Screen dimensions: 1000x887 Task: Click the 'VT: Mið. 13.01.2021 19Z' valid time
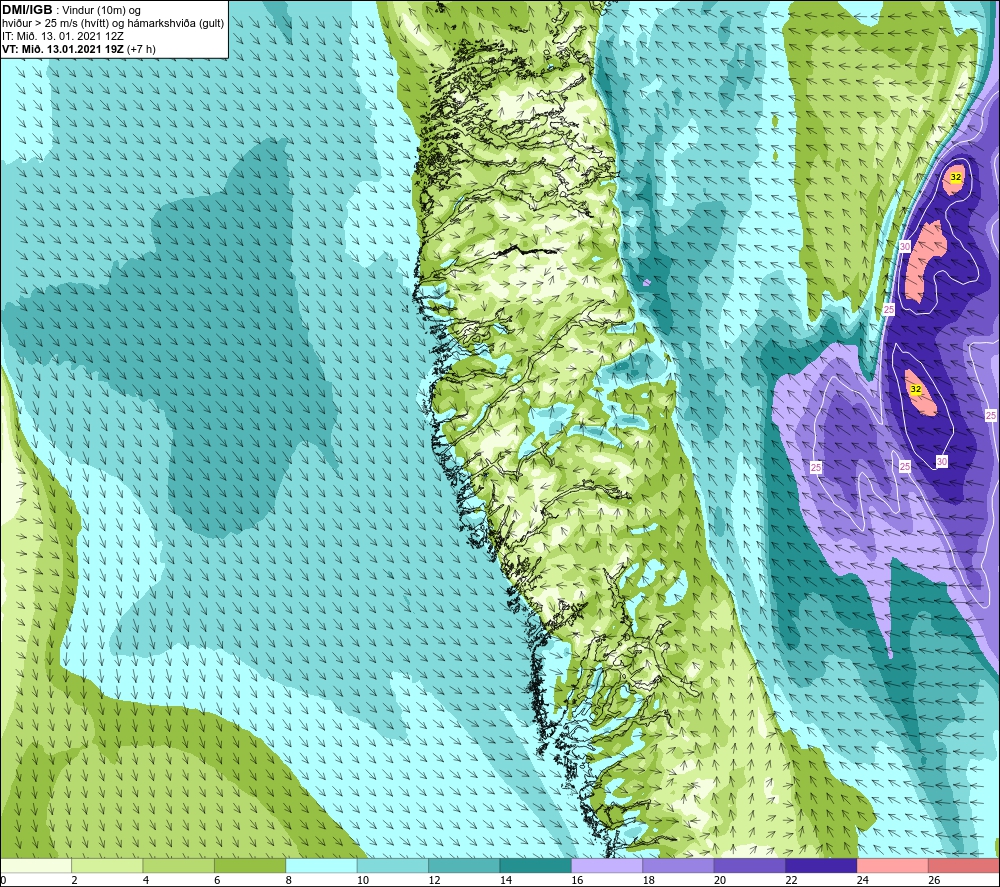point(63,49)
